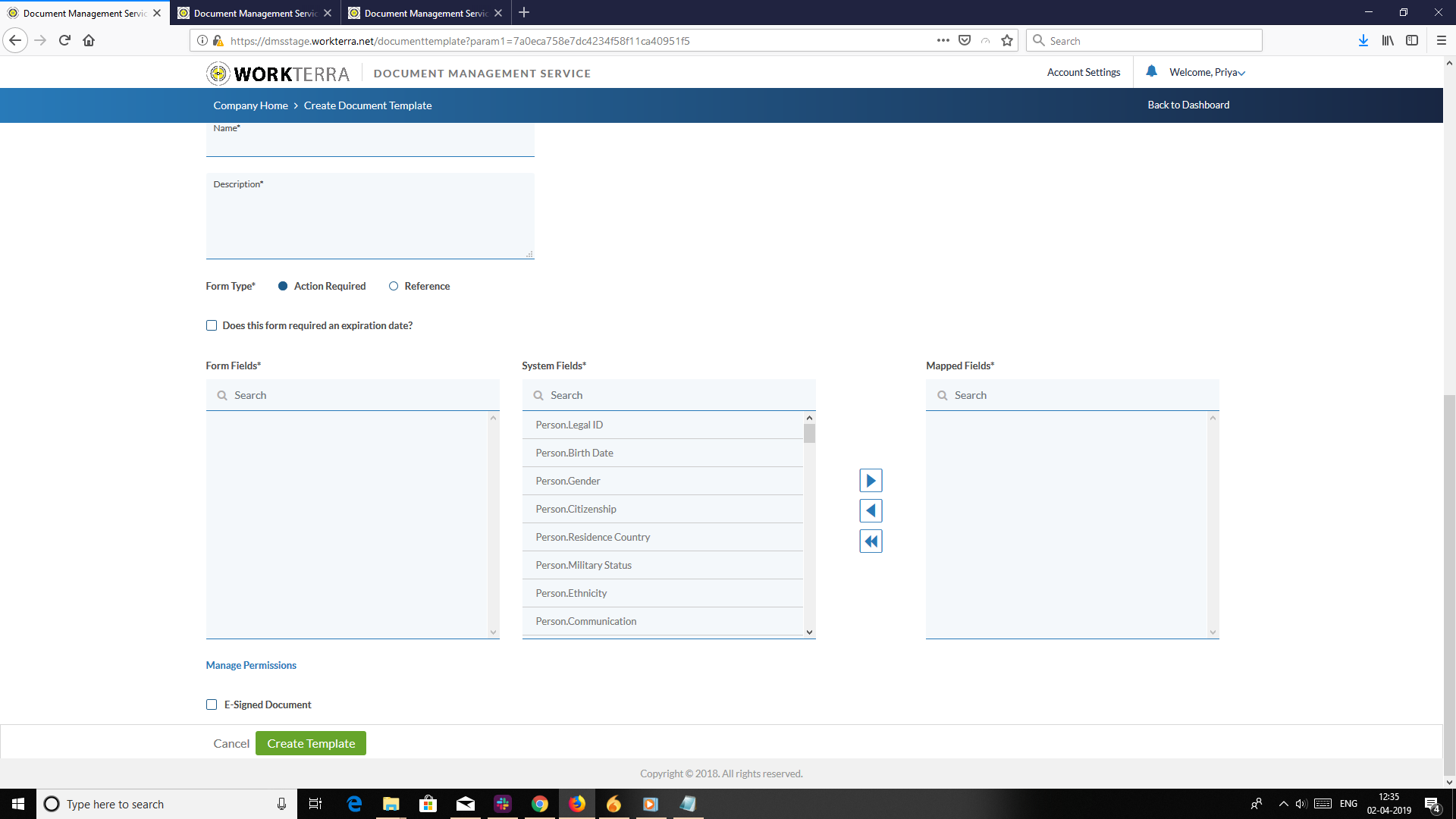Select the Action Required radio button
Image resolution: width=1456 pixels, height=819 pixels.
(x=283, y=286)
